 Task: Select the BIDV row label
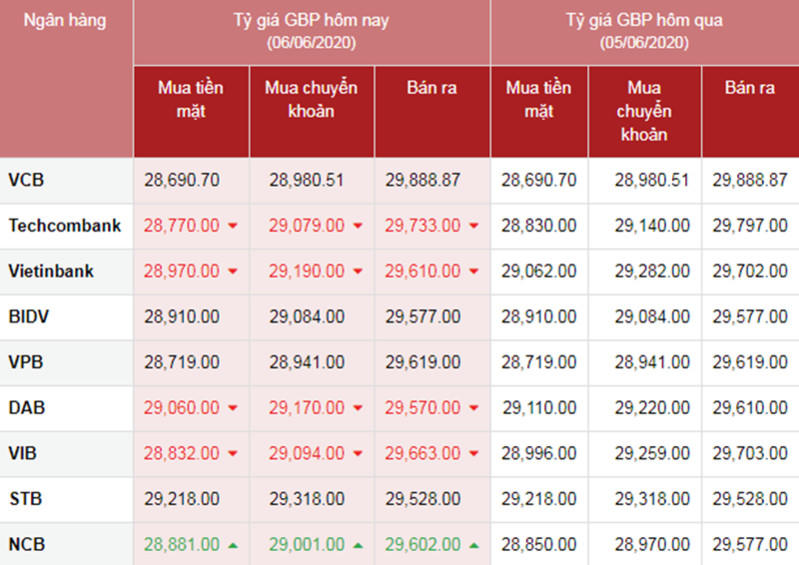point(29,317)
